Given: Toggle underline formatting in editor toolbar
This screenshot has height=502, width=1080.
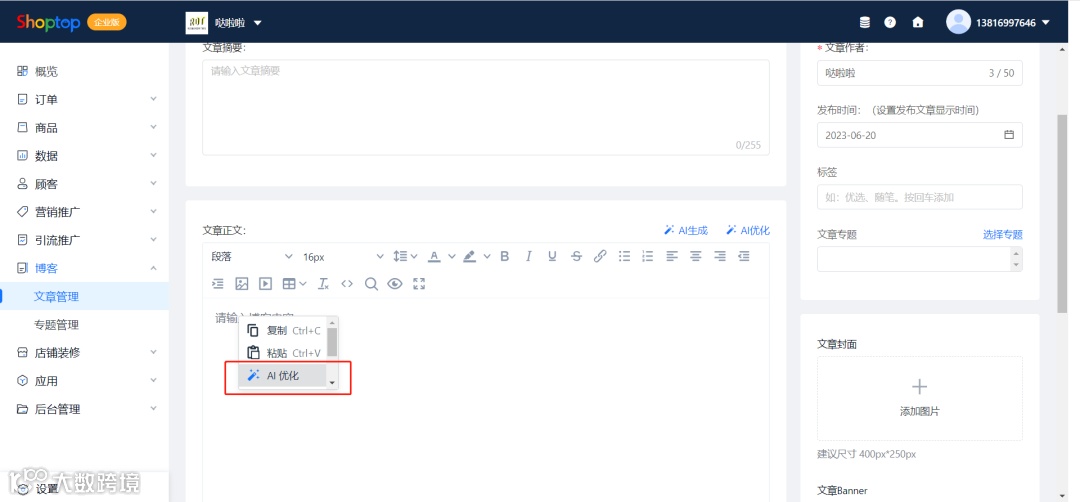Looking at the screenshot, I should [x=552, y=256].
